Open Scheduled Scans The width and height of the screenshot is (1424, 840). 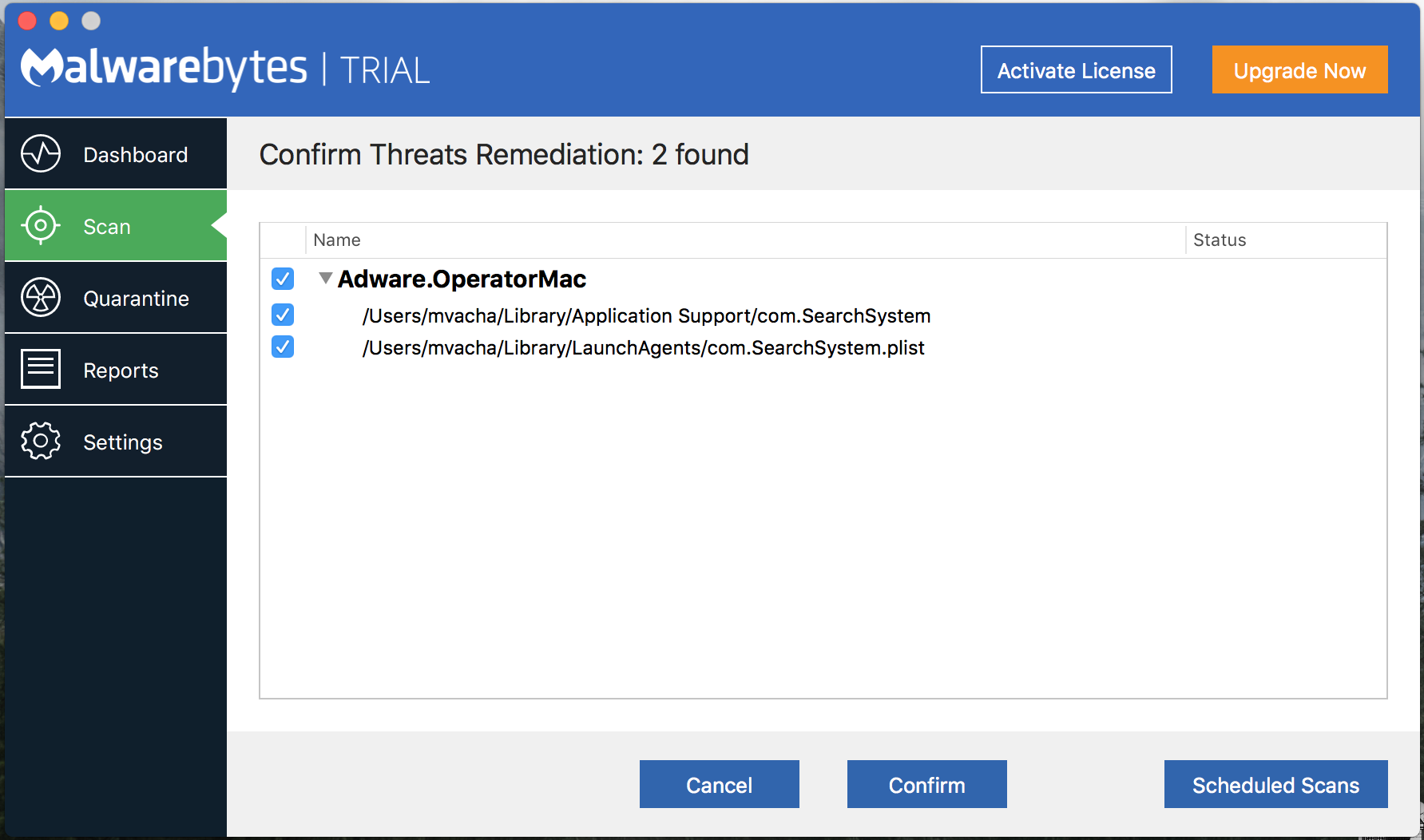pos(1276,784)
